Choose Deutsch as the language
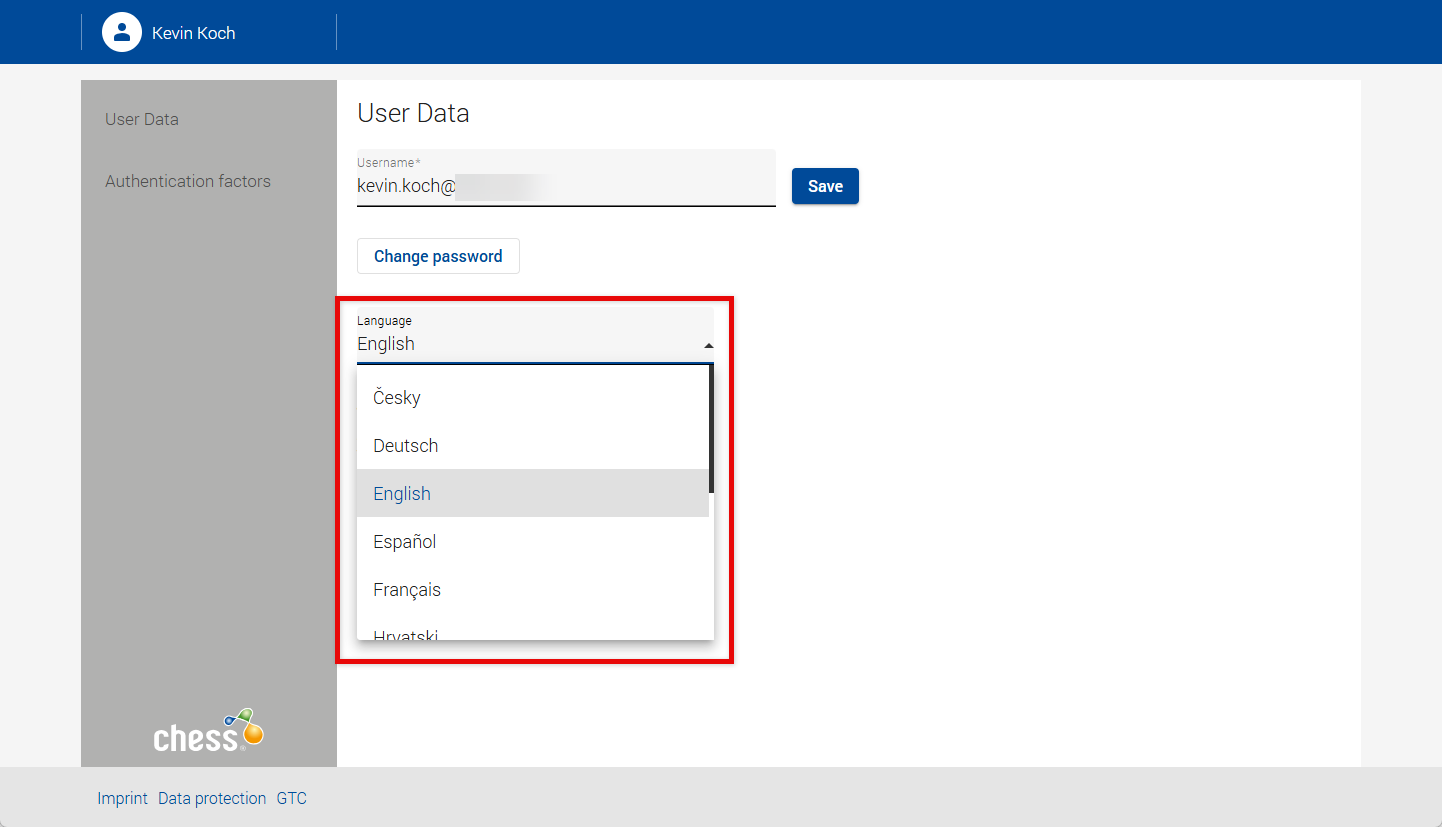 (406, 445)
